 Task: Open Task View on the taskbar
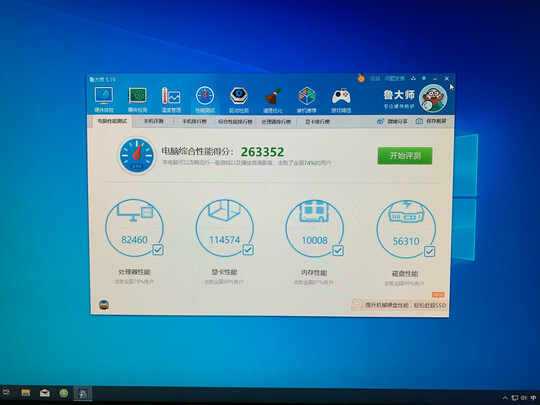[6, 393]
